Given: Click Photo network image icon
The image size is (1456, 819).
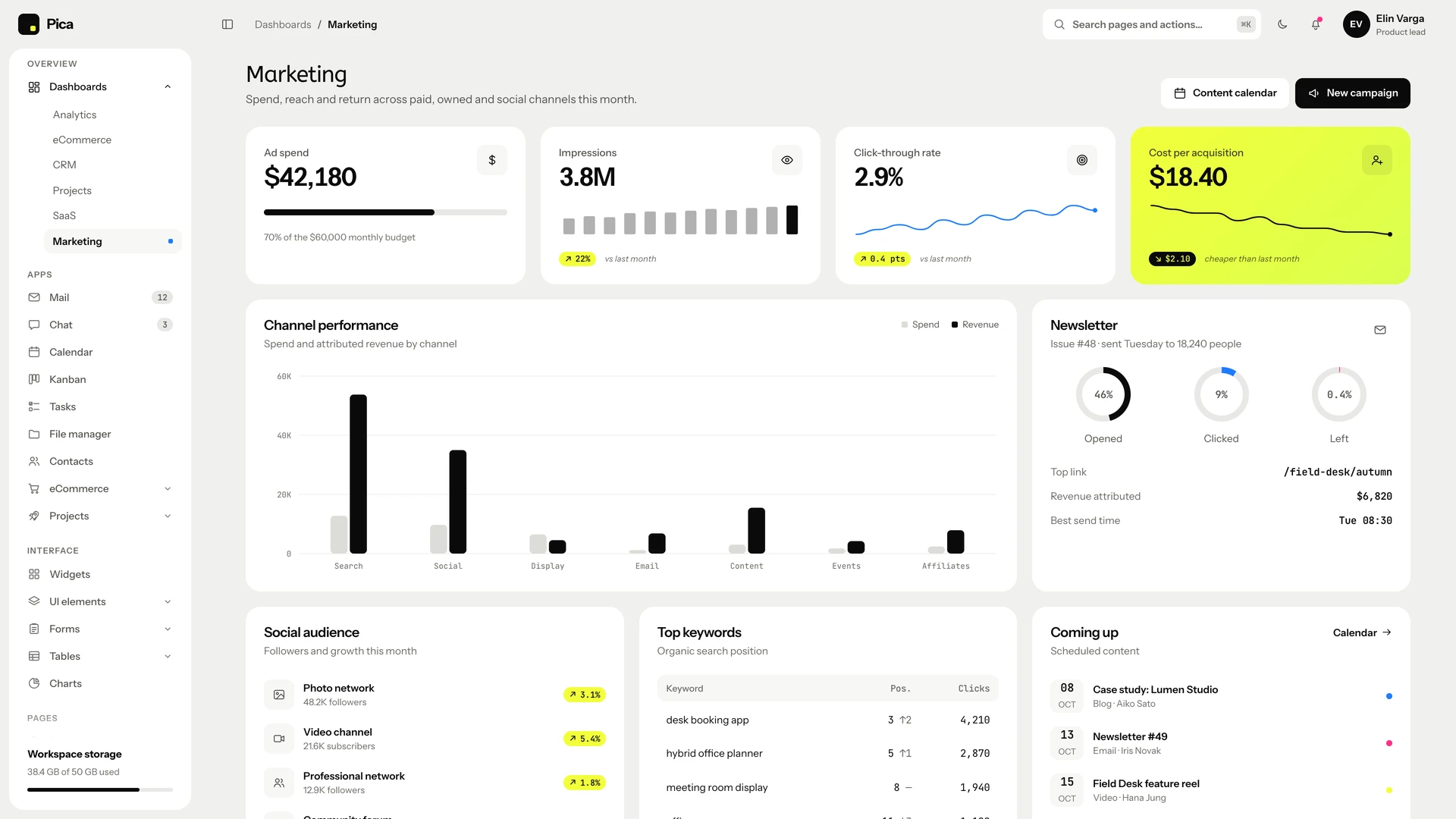Looking at the screenshot, I should point(279,695).
